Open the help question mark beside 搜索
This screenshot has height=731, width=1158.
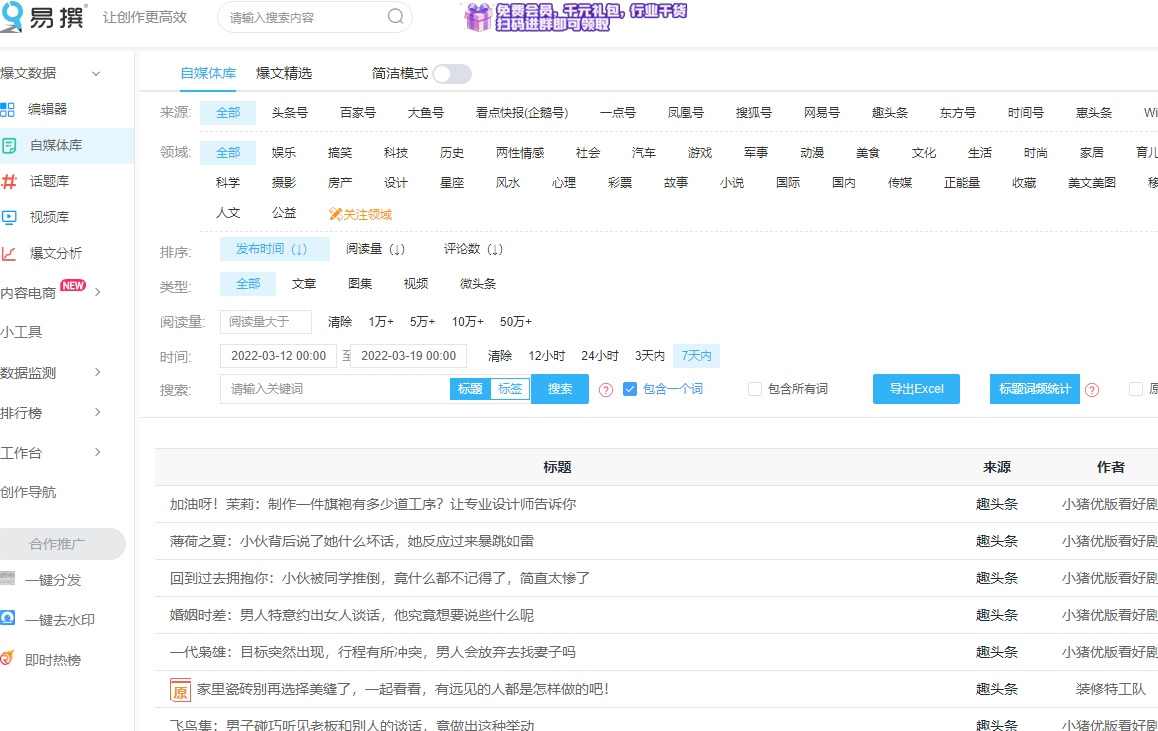click(605, 390)
